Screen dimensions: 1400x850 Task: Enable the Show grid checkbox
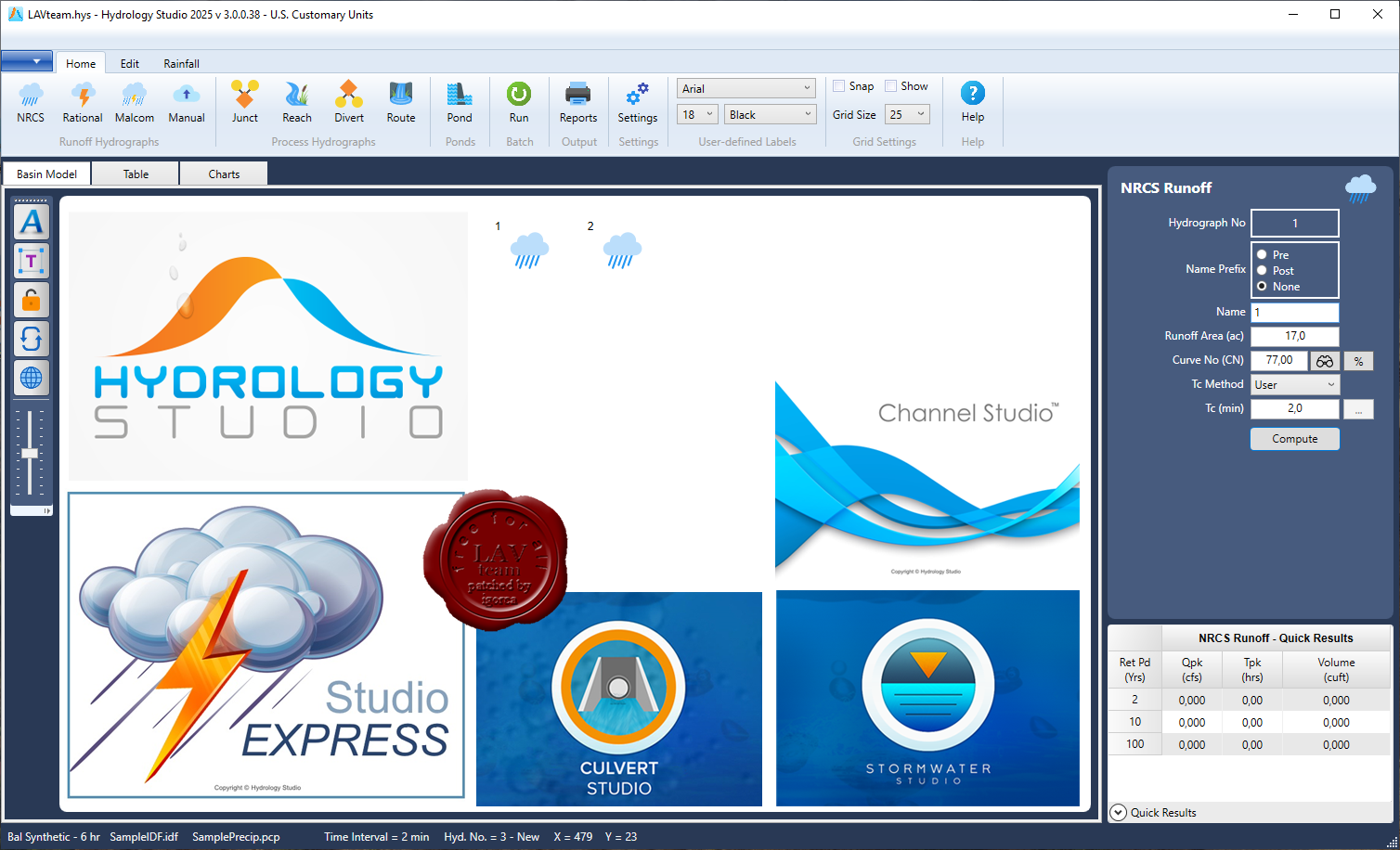pyautogui.click(x=891, y=86)
